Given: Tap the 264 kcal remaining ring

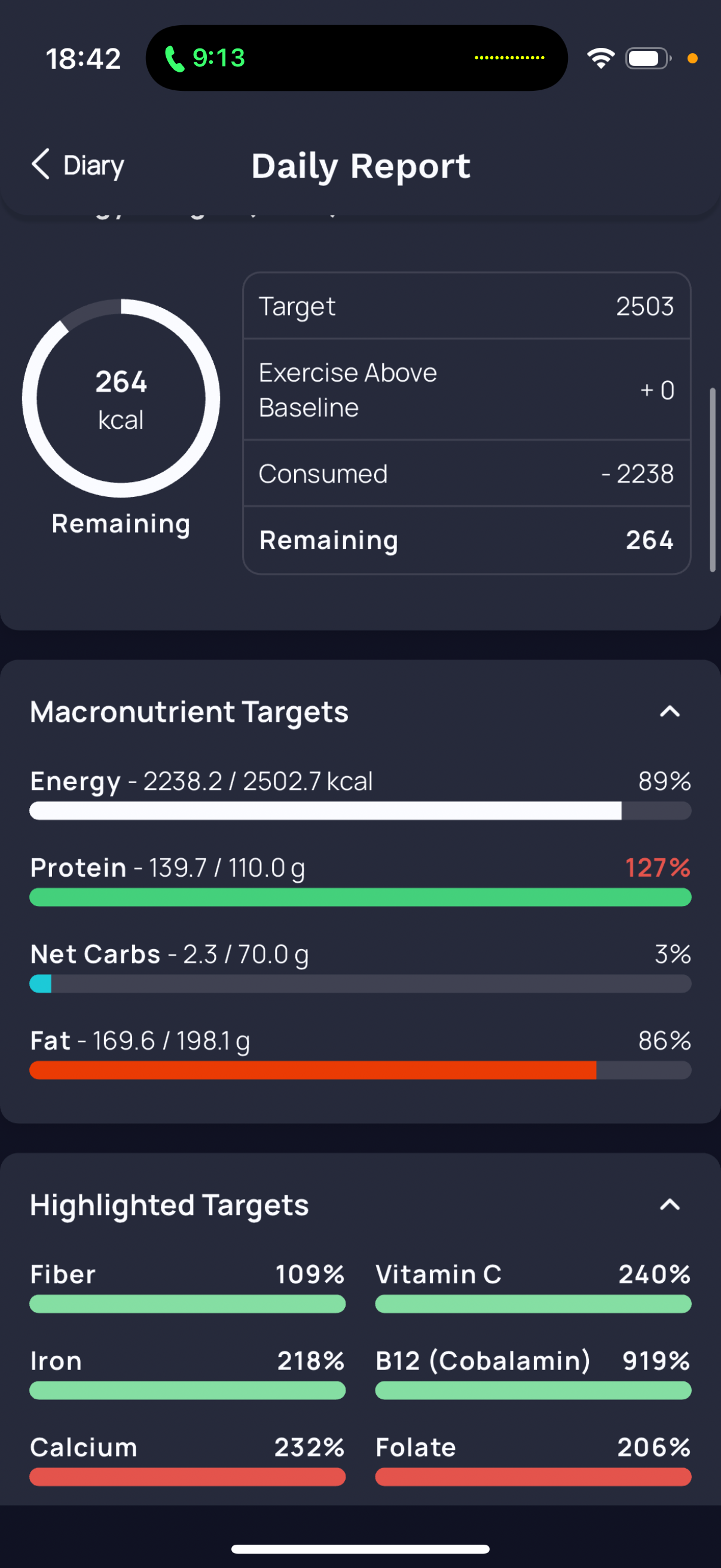Looking at the screenshot, I should point(121,398).
